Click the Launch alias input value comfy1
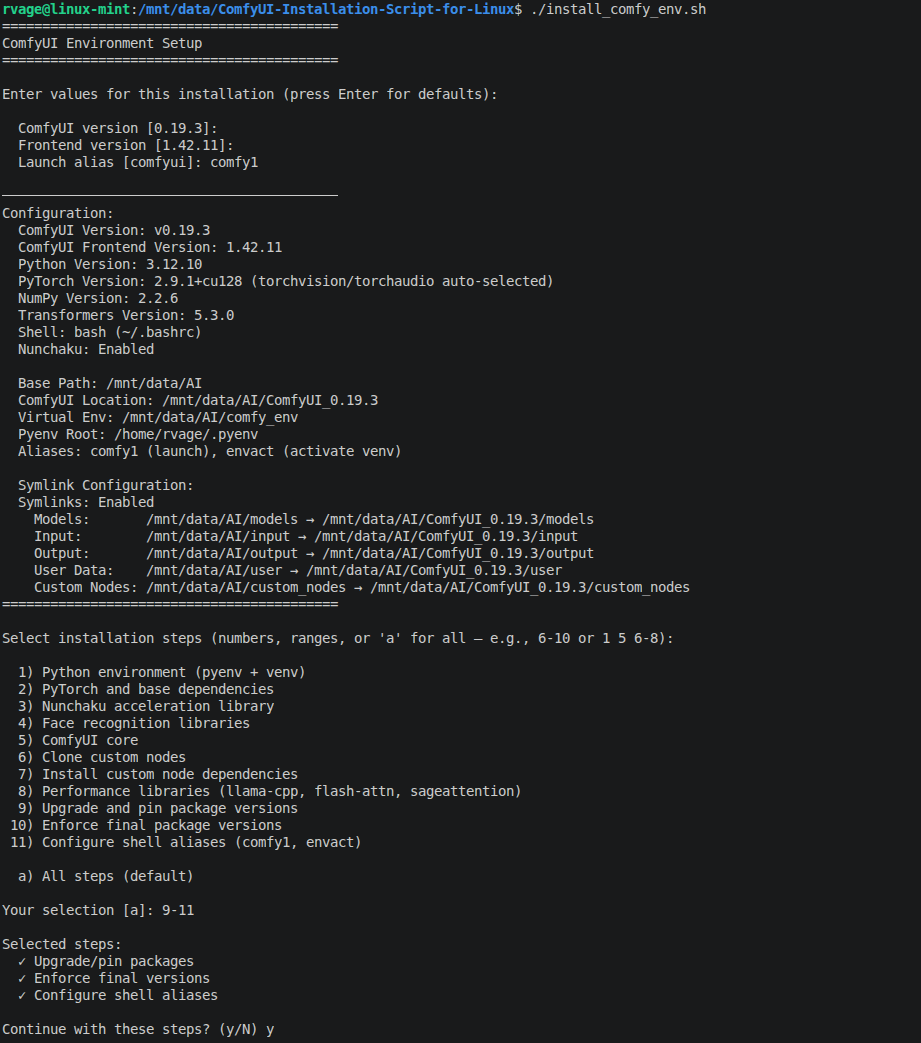The height and width of the screenshot is (1043, 921). 234,163
